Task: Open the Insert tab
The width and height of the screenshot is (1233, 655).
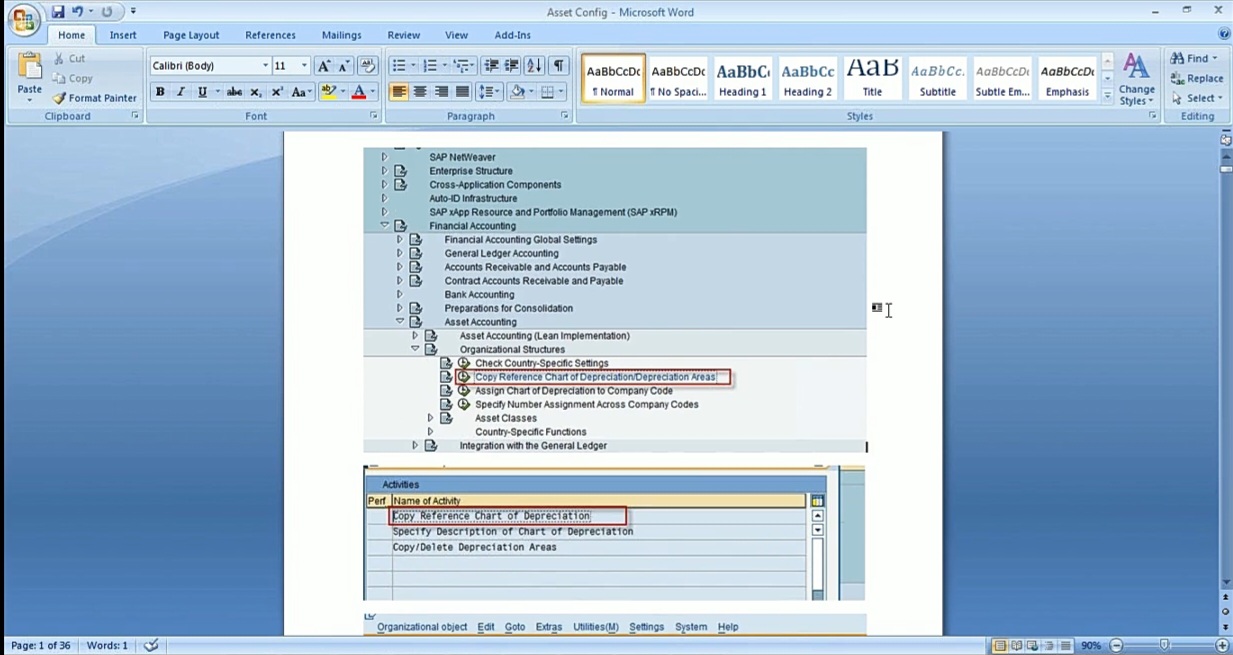Action: point(123,35)
